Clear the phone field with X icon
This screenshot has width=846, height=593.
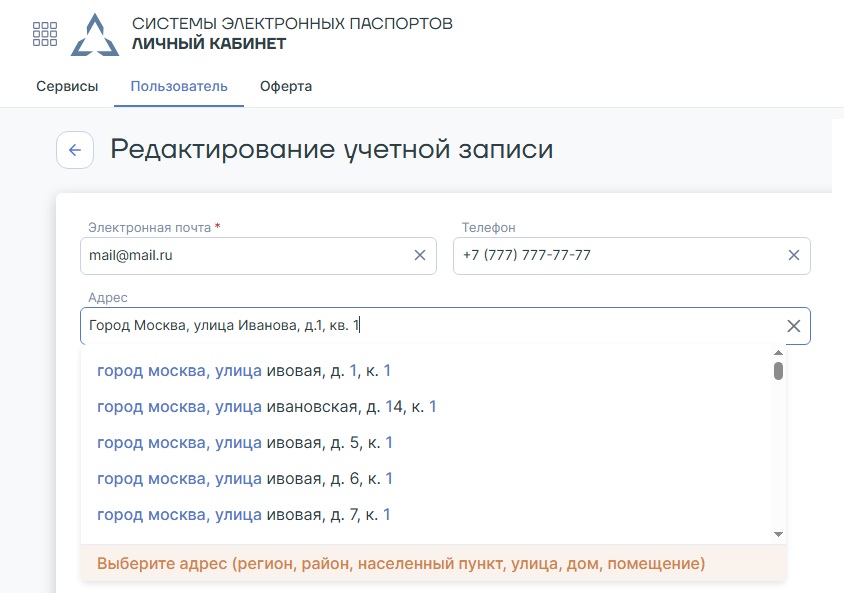coord(794,256)
